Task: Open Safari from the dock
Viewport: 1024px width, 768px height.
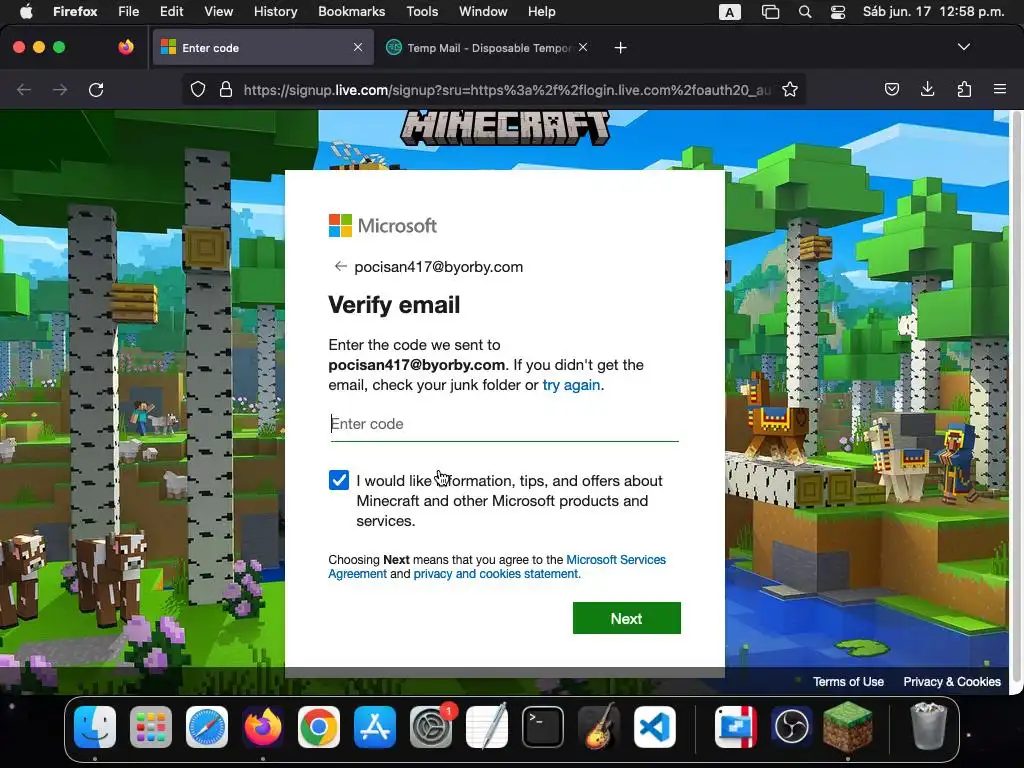Action: coord(207,726)
